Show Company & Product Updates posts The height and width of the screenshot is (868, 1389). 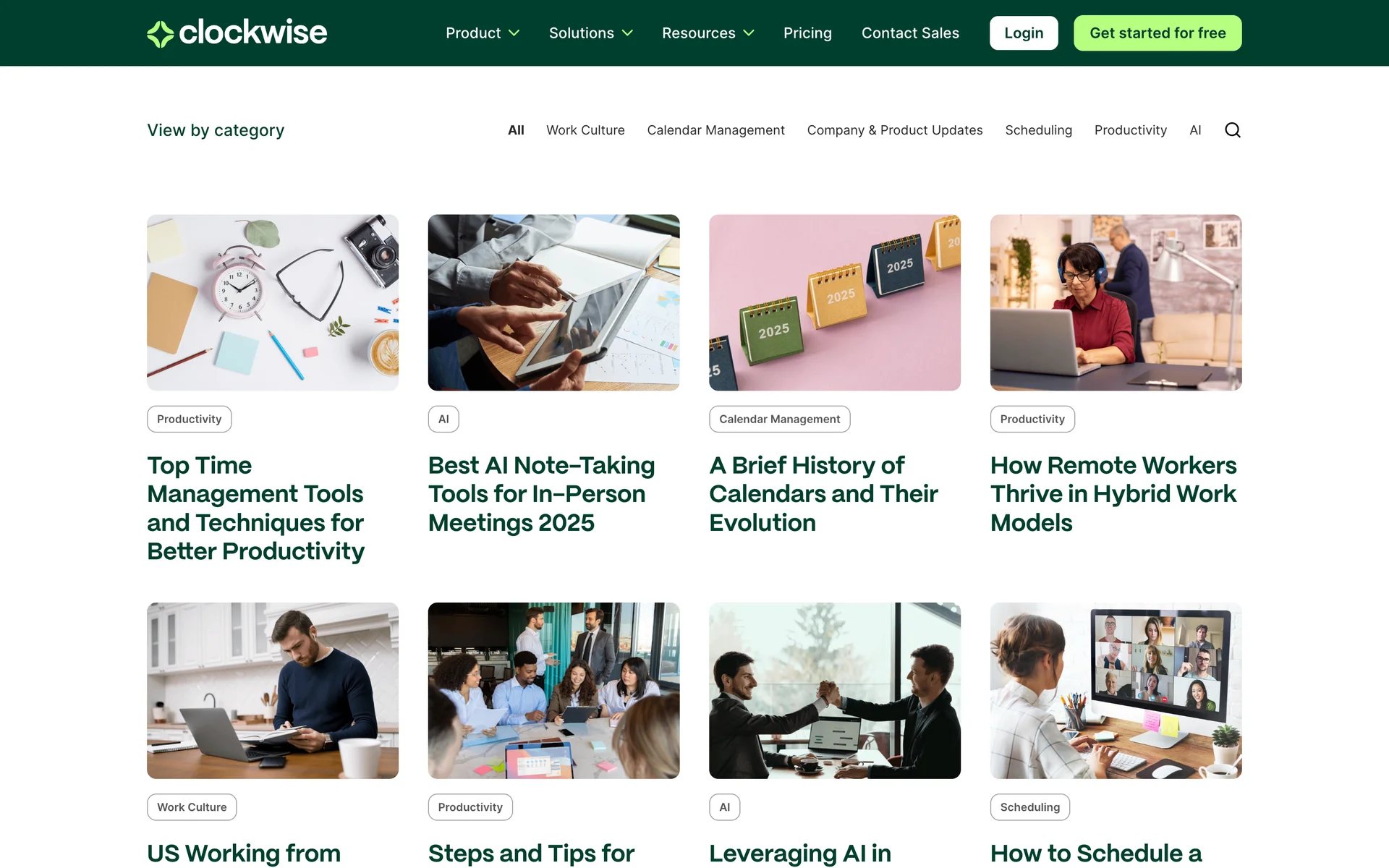[894, 130]
